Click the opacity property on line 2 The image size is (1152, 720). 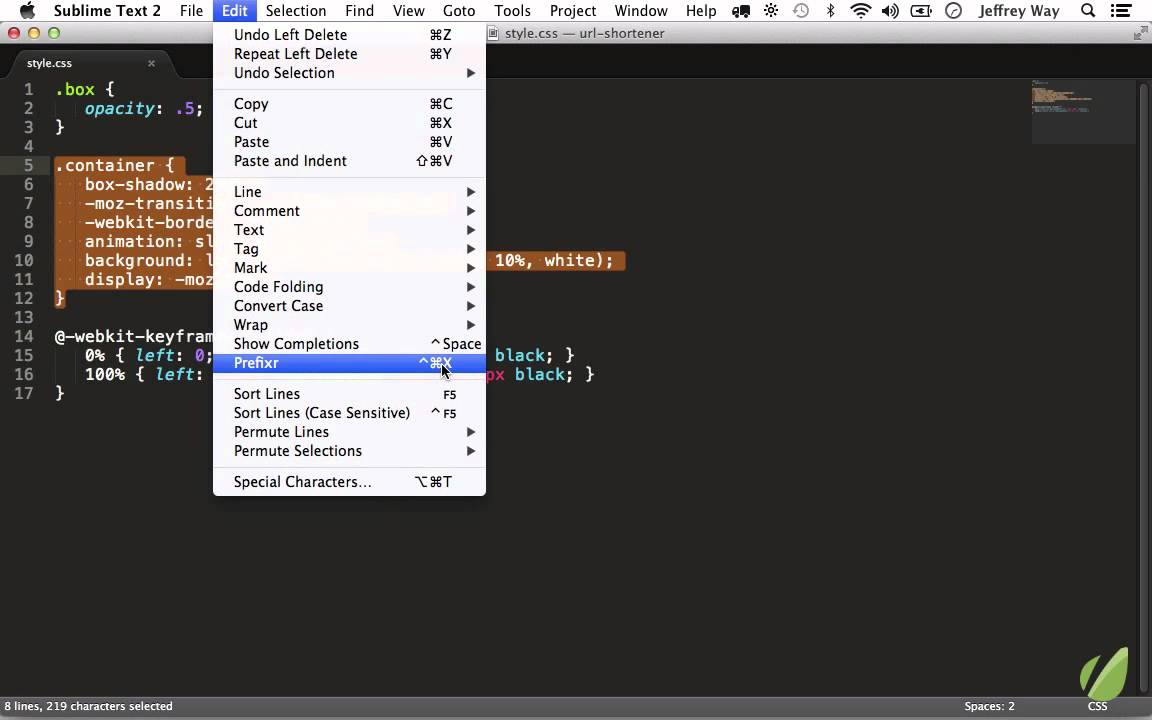(119, 109)
